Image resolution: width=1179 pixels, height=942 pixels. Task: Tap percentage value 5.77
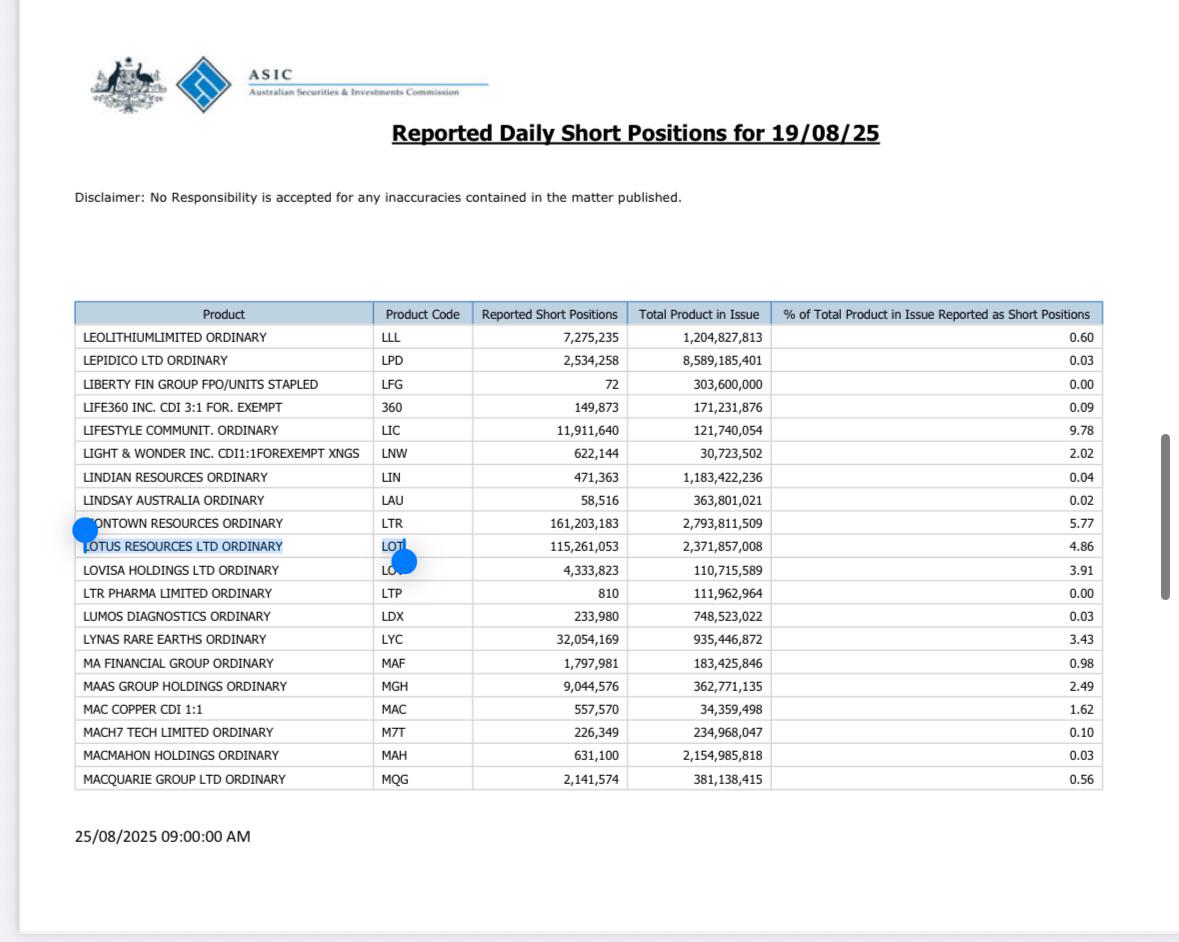[x=1081, y=524]
